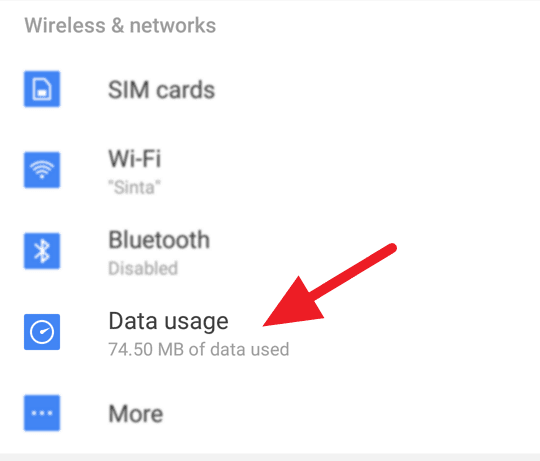Select the Bluetooth "Disabled" status text

(143, 268)
